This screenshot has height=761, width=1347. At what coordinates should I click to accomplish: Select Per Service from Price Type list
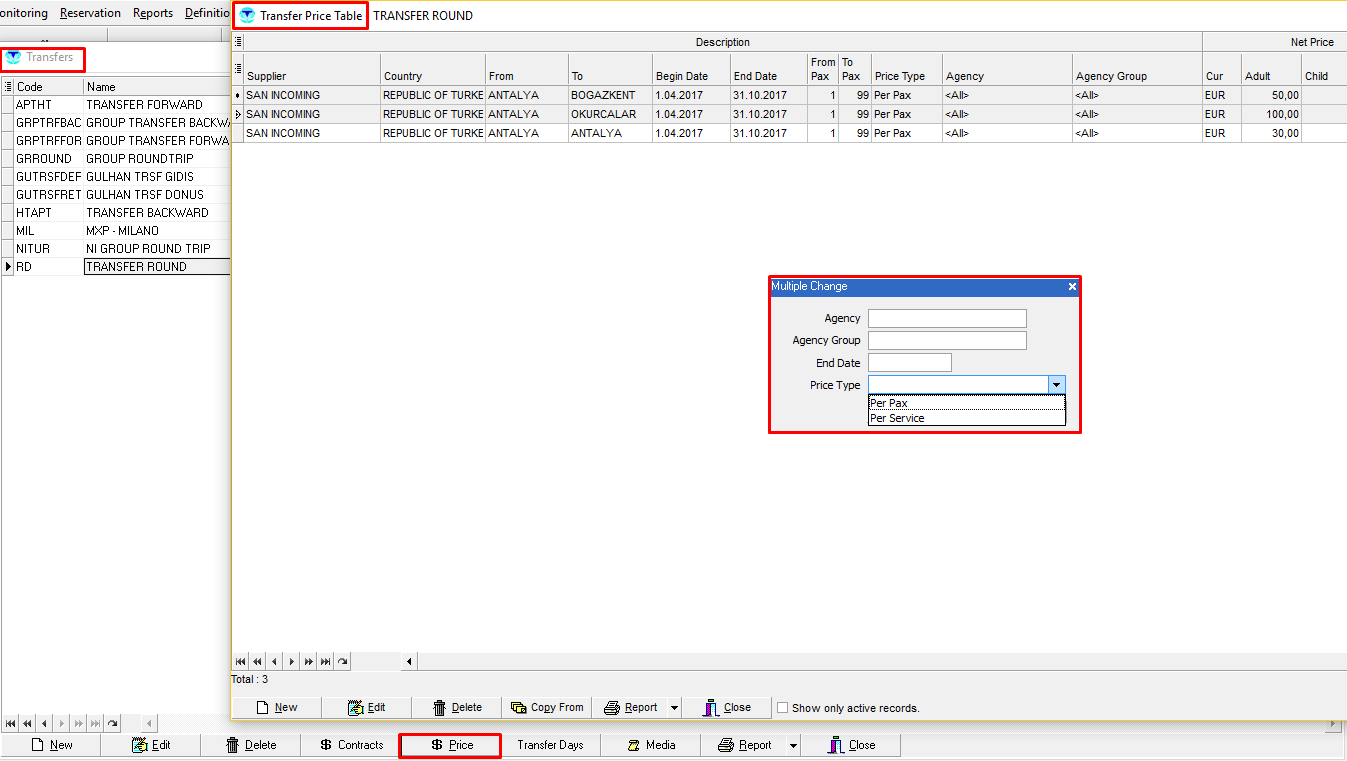[x=897, y=418]
